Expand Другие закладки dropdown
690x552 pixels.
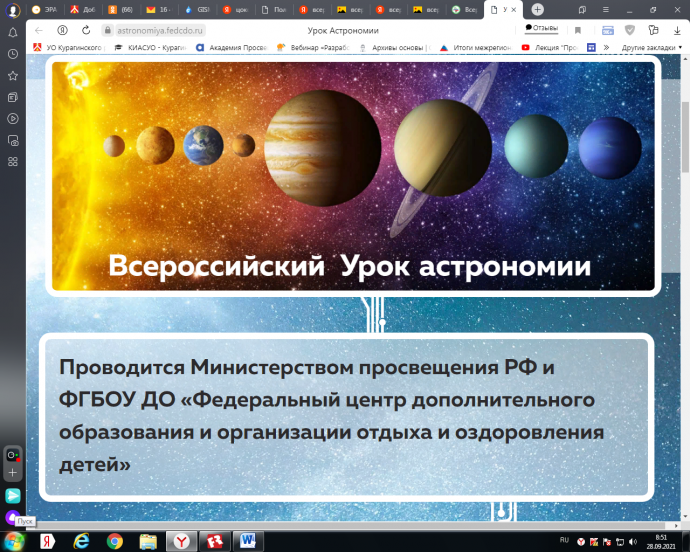(652, 48)
